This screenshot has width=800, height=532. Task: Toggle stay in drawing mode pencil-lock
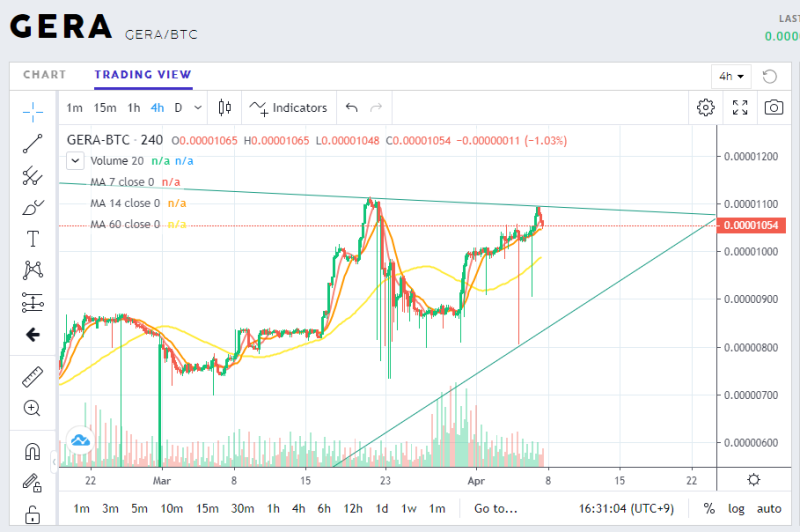(x=32, y=483)
